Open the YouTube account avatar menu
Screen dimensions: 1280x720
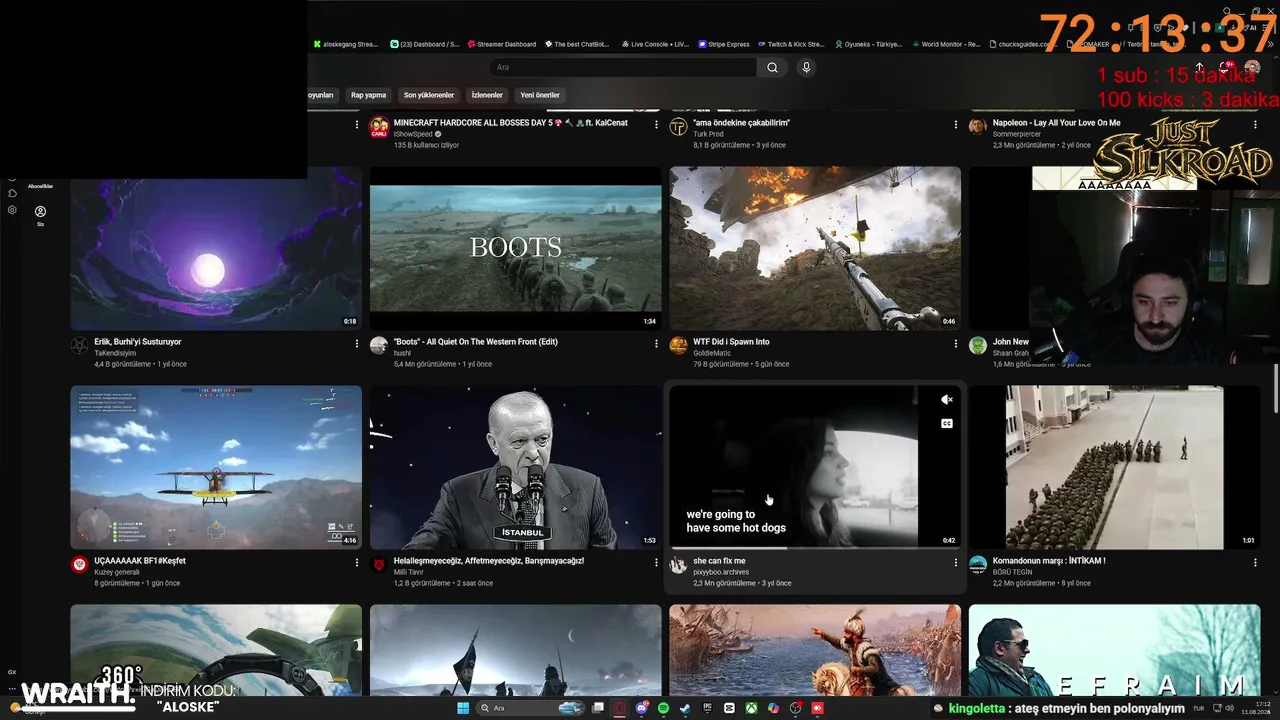click(1252, 67)
